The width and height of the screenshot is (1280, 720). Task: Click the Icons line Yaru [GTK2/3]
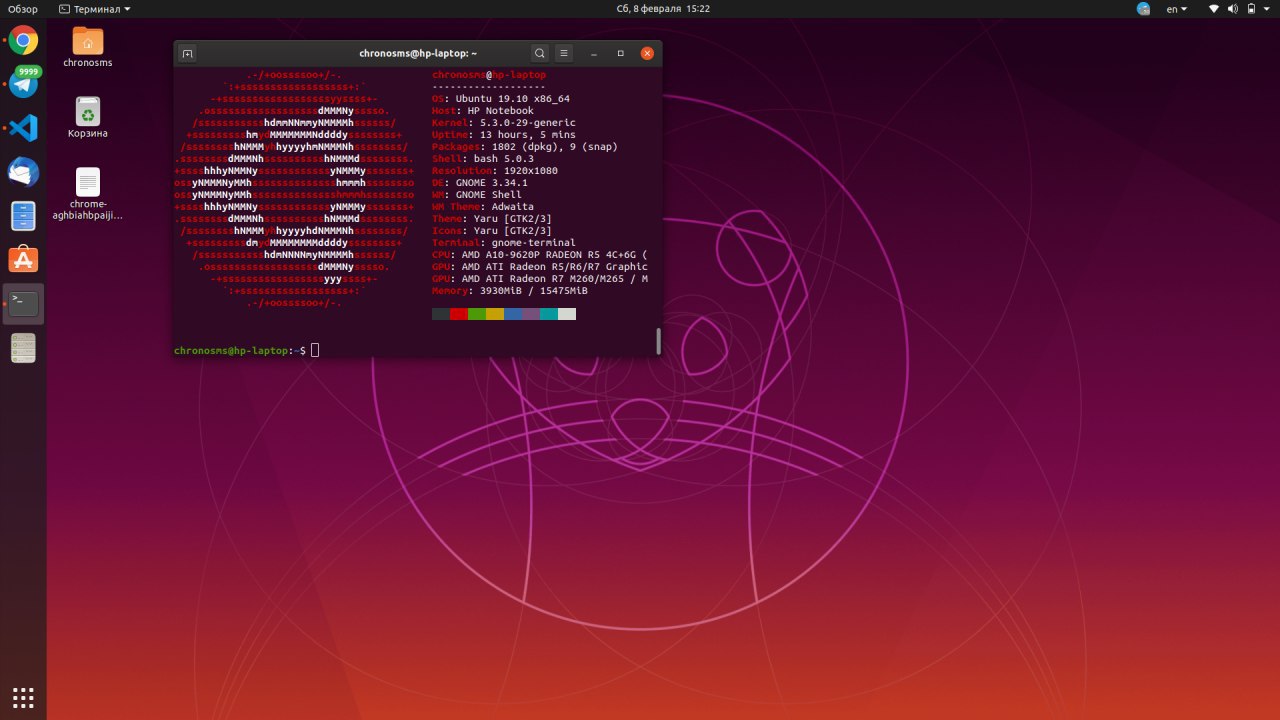point(492,231)
